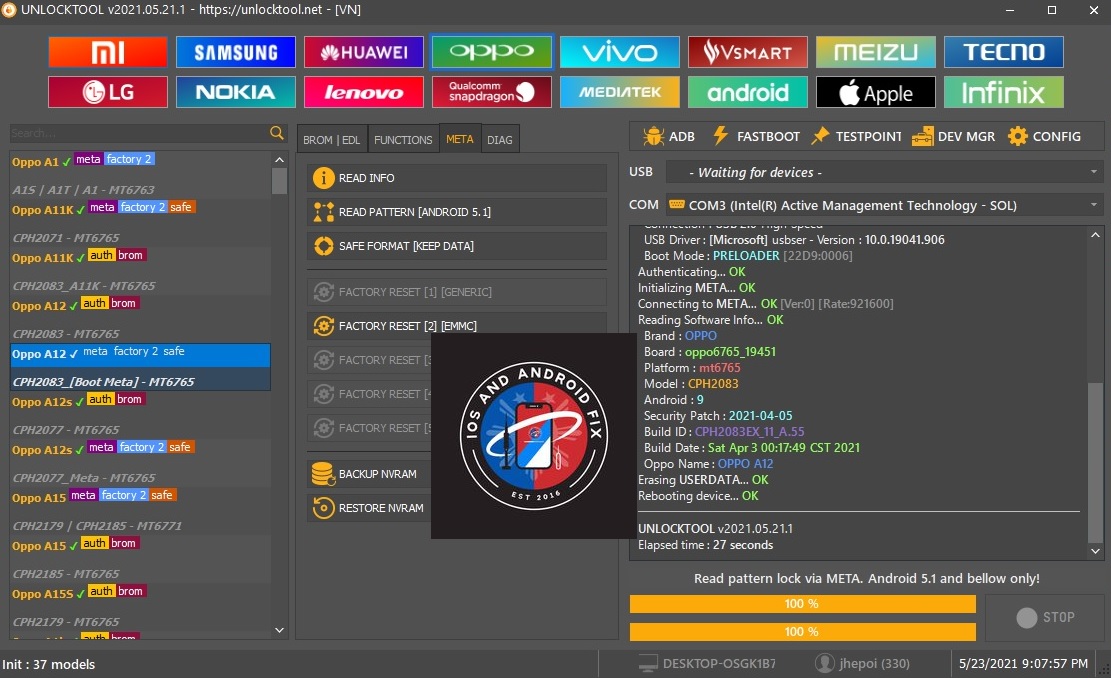Switch to the DIAG tab
1111x678 pixels.
pyautogui.click(x=500, y=140)
